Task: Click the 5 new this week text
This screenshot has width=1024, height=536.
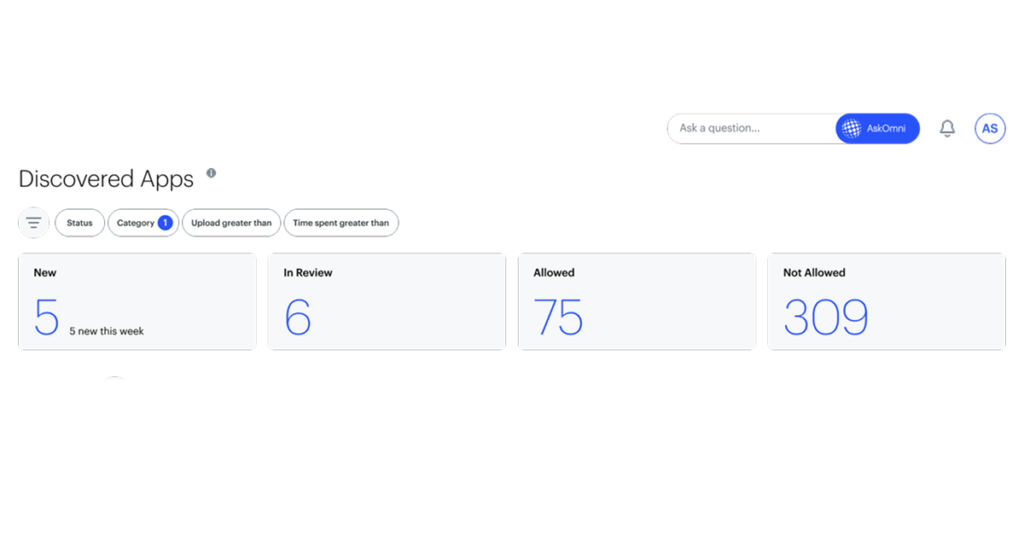Action: click(x=106, y=331)
